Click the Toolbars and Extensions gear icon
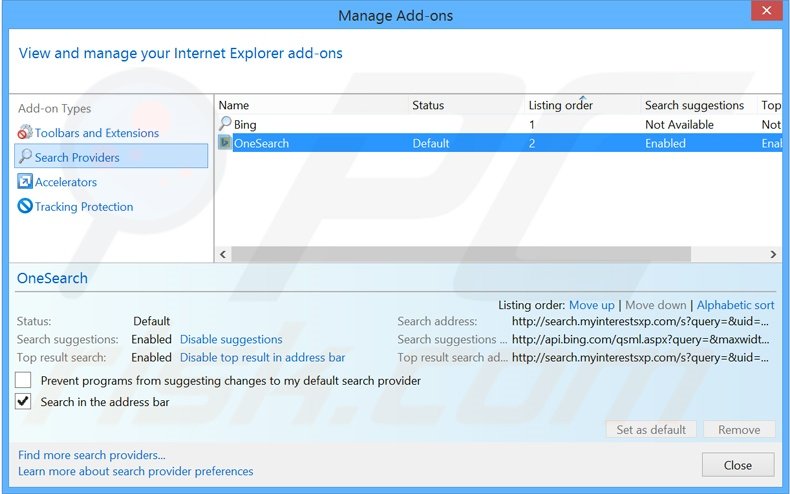The image size is (790, 494). [x=25, y=133]
